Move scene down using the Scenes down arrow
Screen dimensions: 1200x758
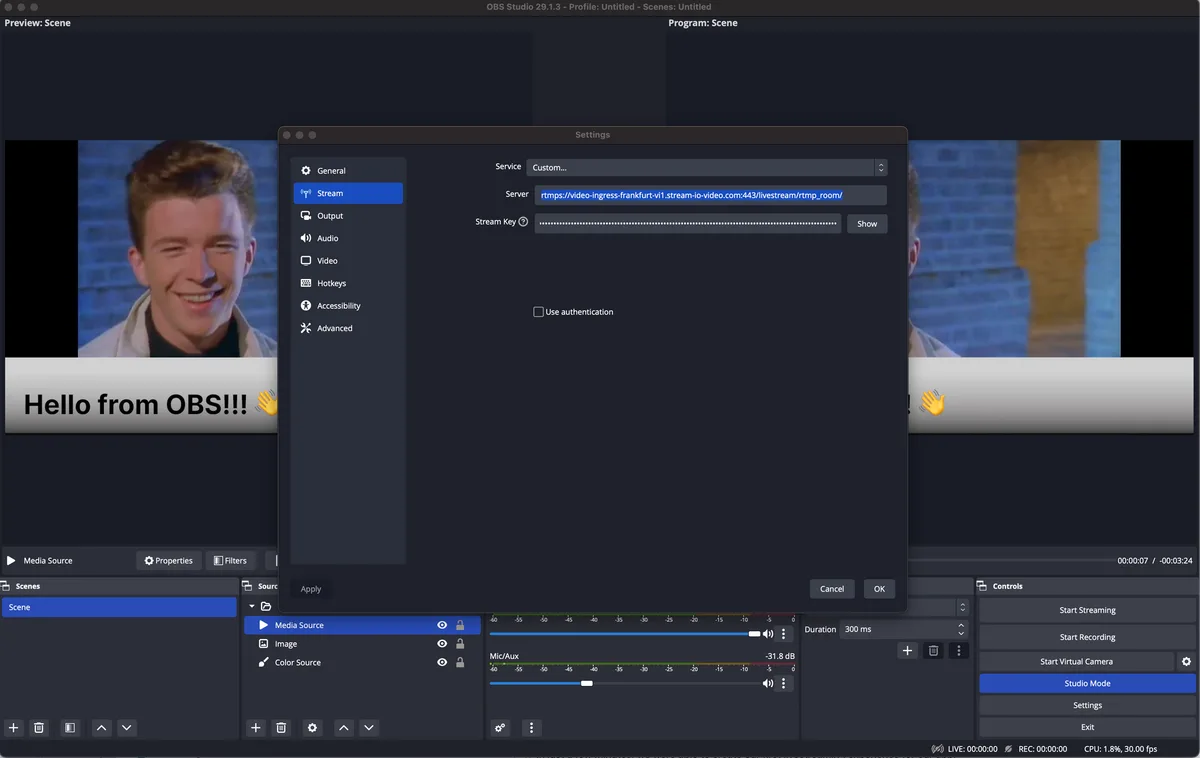(127, 728)
